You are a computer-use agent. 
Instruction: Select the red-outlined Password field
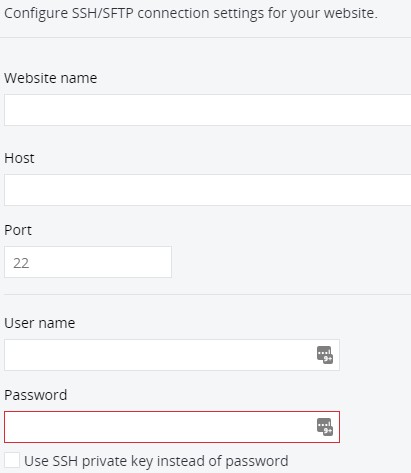[x=172, y=427]
